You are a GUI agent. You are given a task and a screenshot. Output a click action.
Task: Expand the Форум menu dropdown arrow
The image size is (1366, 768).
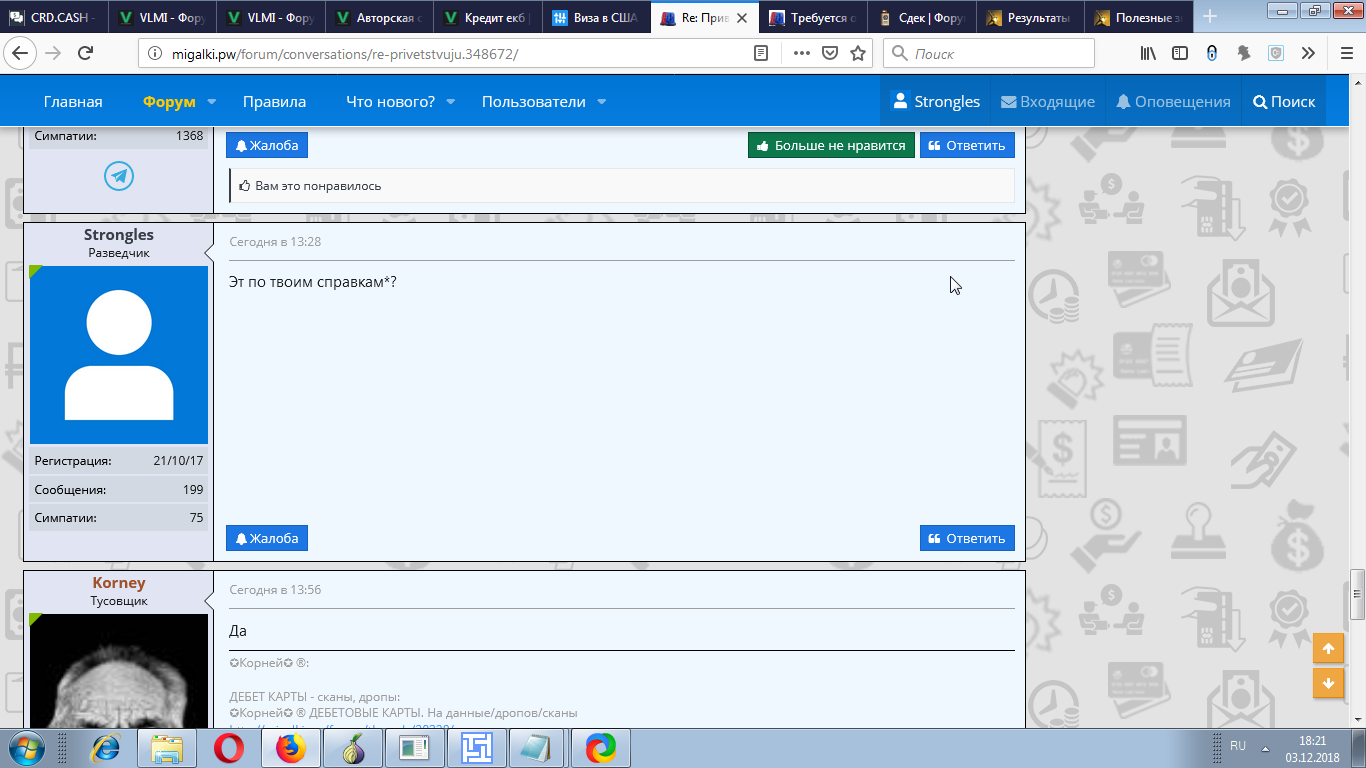[x=212, y=102]
